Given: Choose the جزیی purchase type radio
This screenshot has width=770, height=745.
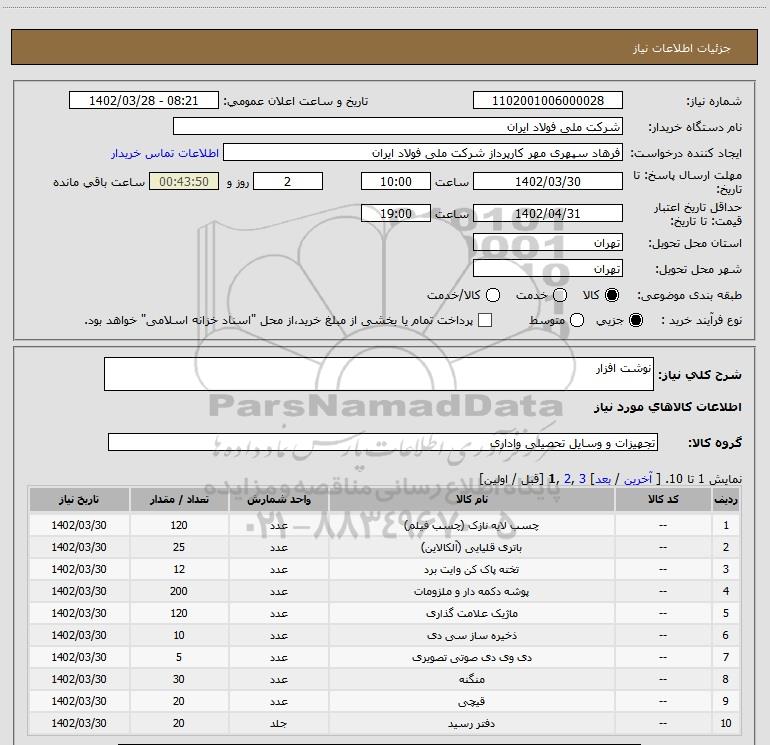Looking at the screenshot, I should pos(635,320).
